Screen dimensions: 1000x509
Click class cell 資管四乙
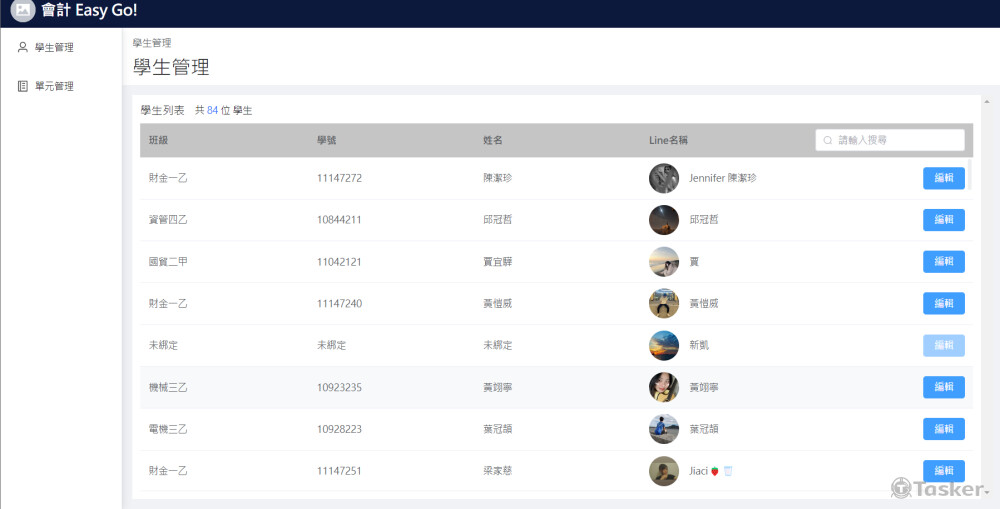(168, 220)
